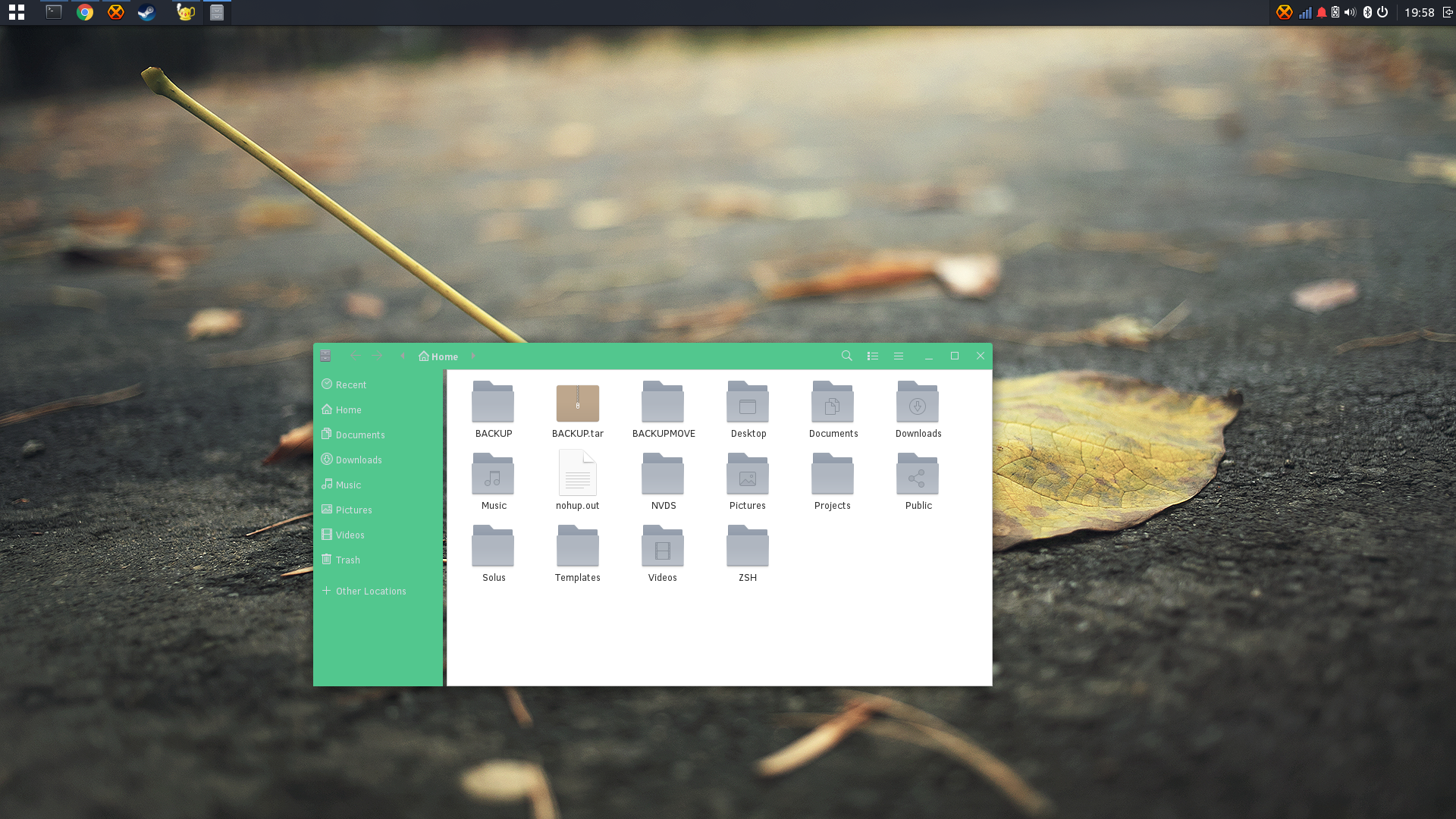Click the search icon in file manager header
Image resolution: width=1456 pixels, height=819 pixels.
coord(847,356)
